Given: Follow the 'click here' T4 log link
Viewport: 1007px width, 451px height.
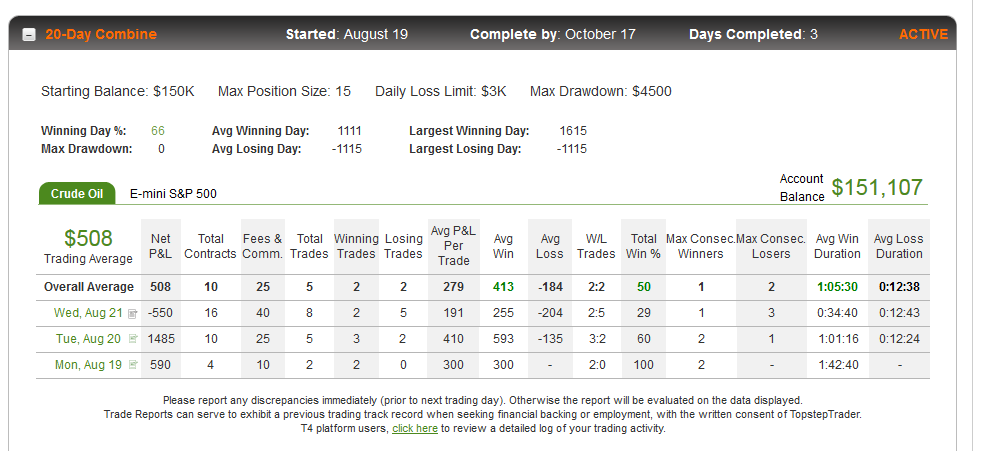Looking at the screenshot, I should point(415,428).
